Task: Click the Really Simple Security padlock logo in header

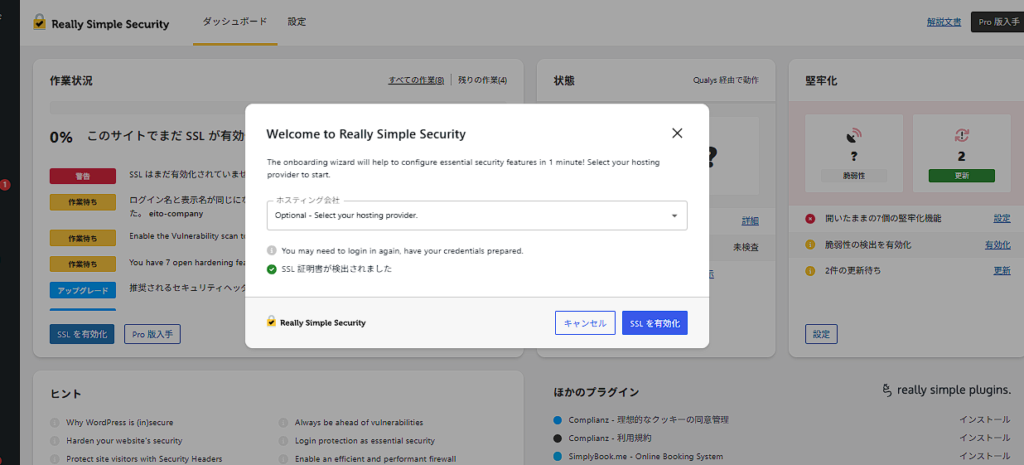Action: (40, 23)
